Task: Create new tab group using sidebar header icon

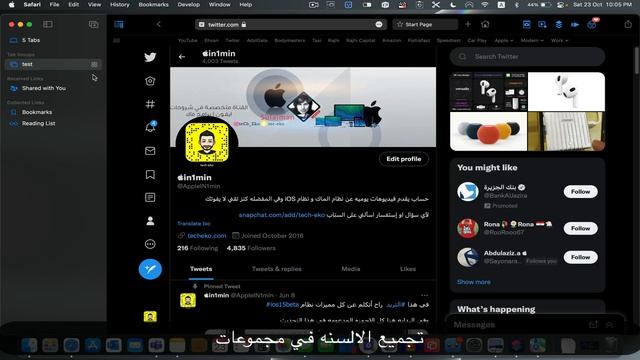Action: (x=93, y=24)
